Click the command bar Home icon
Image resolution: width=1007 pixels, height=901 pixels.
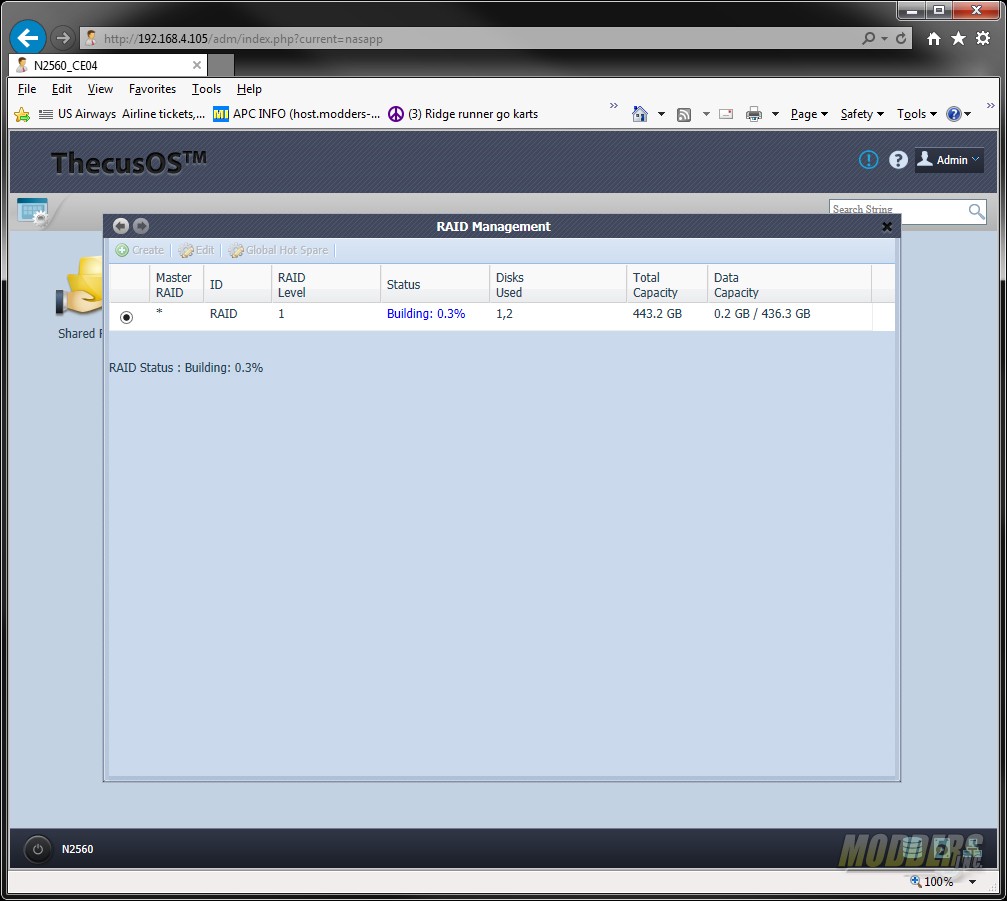click(x=640, y=114)
